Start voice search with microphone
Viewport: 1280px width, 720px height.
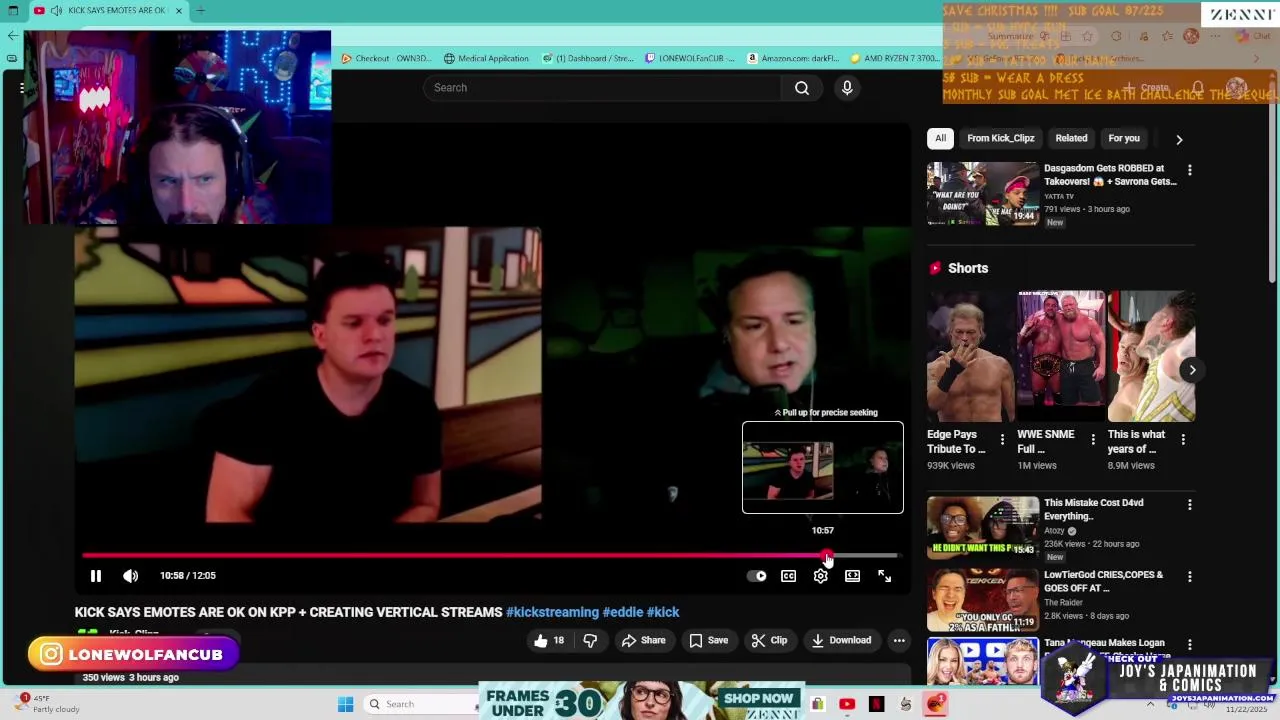click(x=847, y=88)
